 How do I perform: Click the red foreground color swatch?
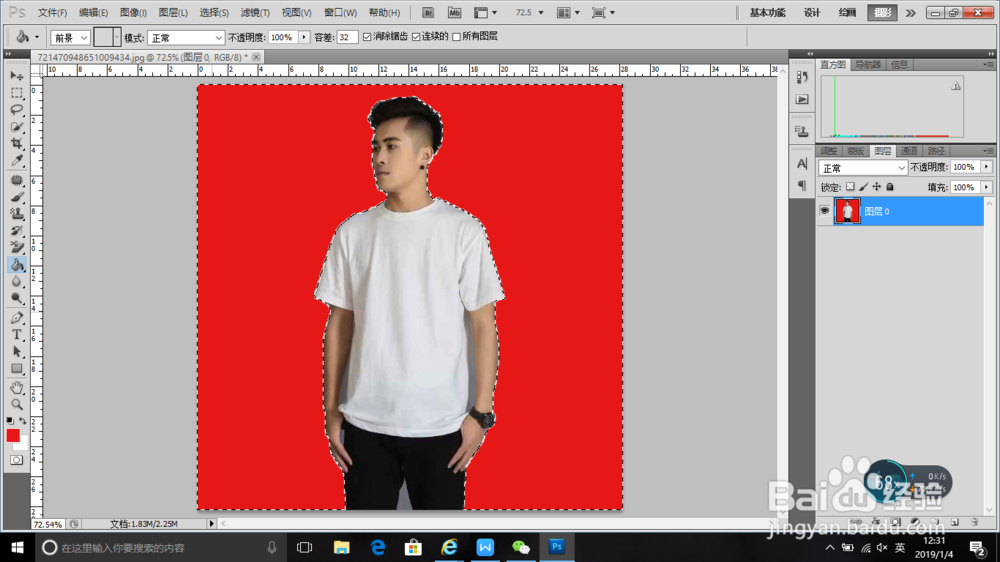(x=13, y=435)
